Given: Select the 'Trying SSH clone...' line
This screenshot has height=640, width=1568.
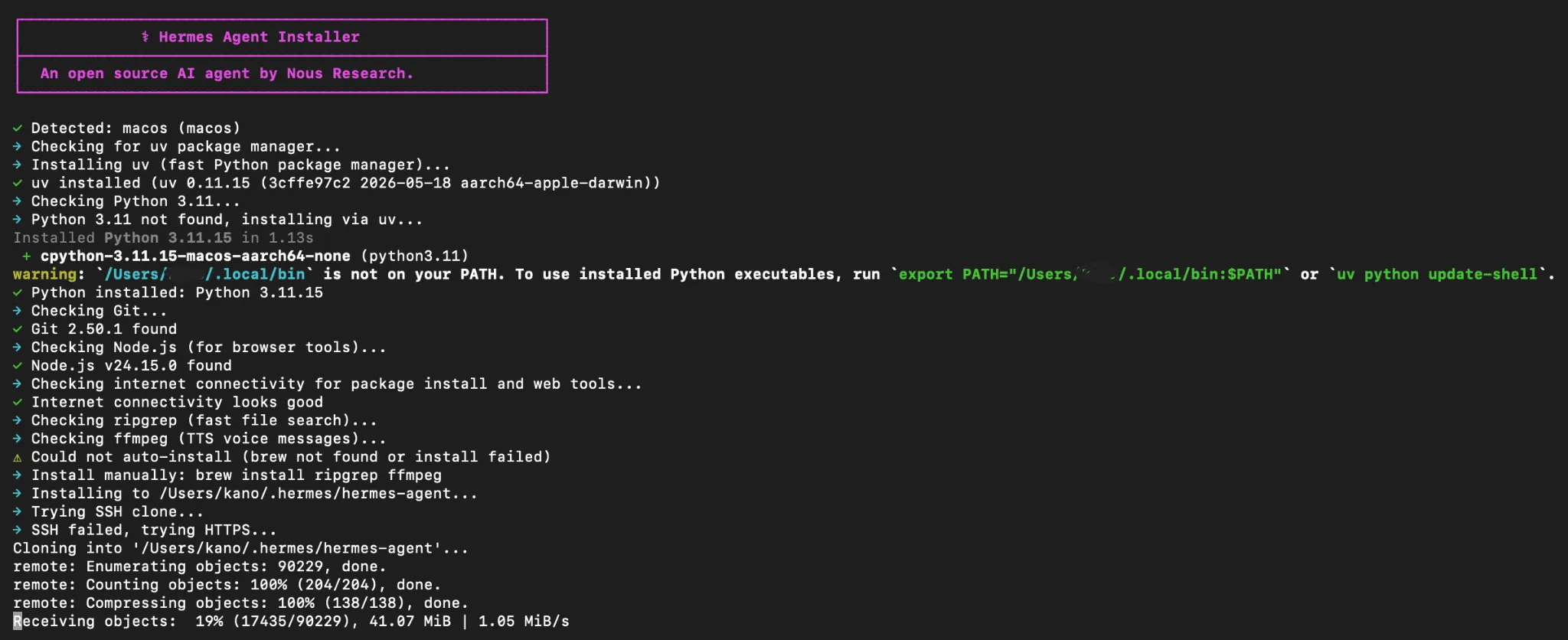Looking at the screenshot, I should pyautogui.click(x=108, y=512).
